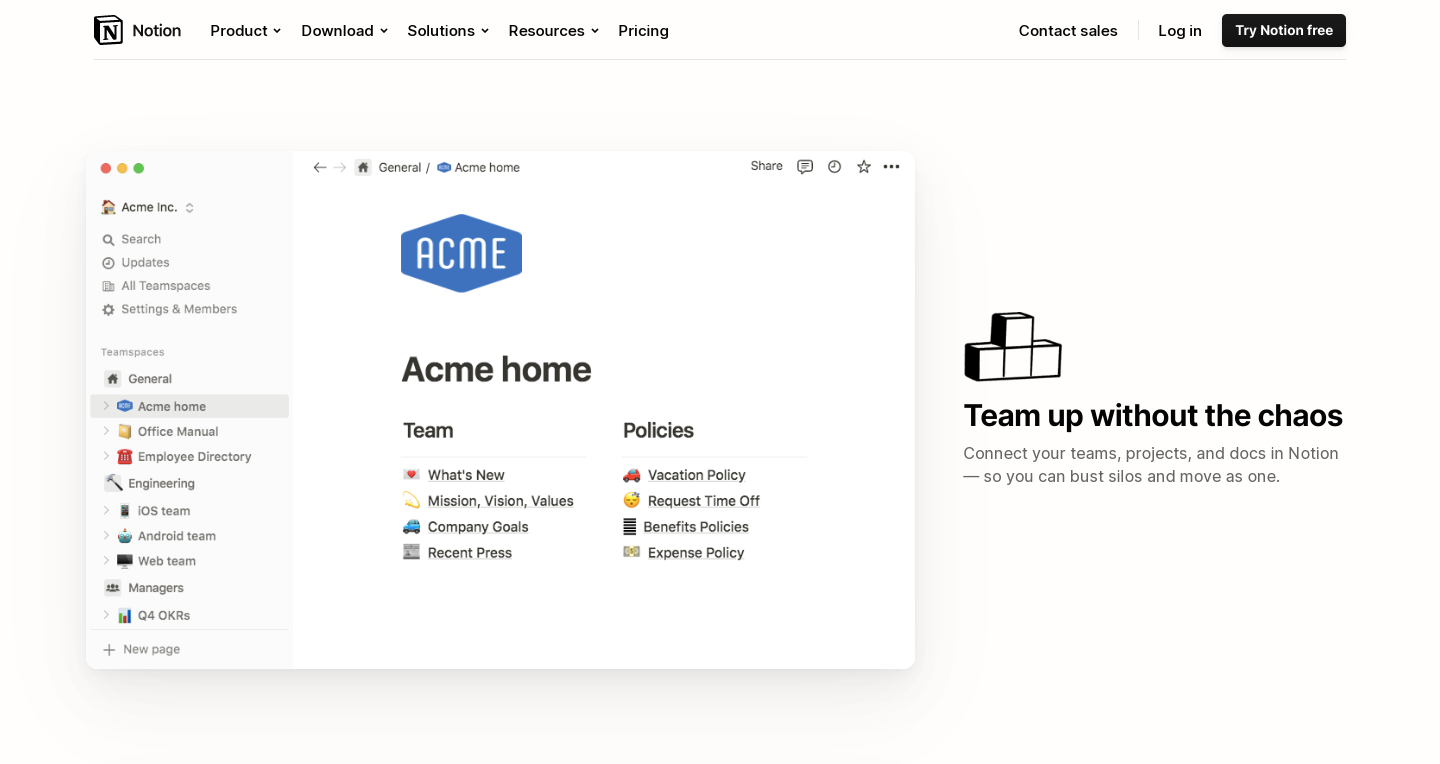The width and height of the screenshot is (1440, 764).
Task: Open the Request Time Off page
Action: (x=704, y=501)
